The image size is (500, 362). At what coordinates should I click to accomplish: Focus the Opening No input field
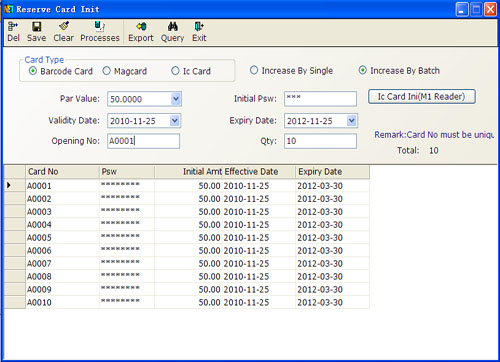(143, 141)
